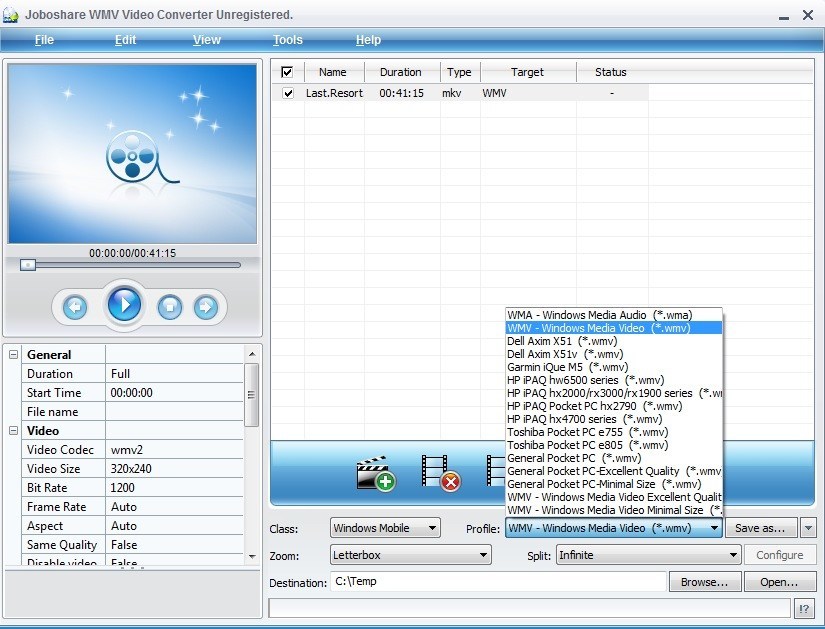This screenshot has width=825, height=629.
Task: Click the Configure button
Action: [x=781, y=554]
